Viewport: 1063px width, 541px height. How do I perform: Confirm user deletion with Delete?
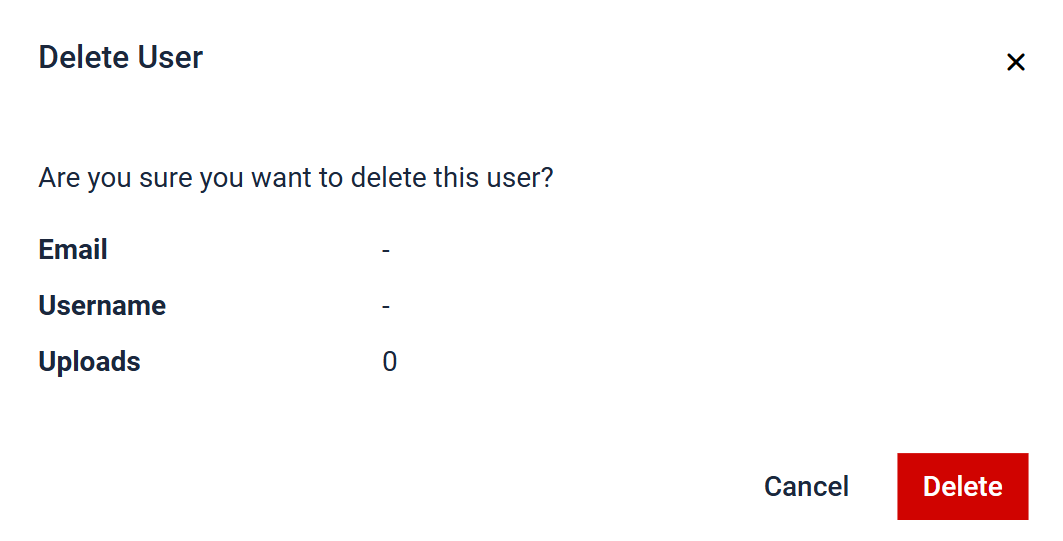click(962, 486)
